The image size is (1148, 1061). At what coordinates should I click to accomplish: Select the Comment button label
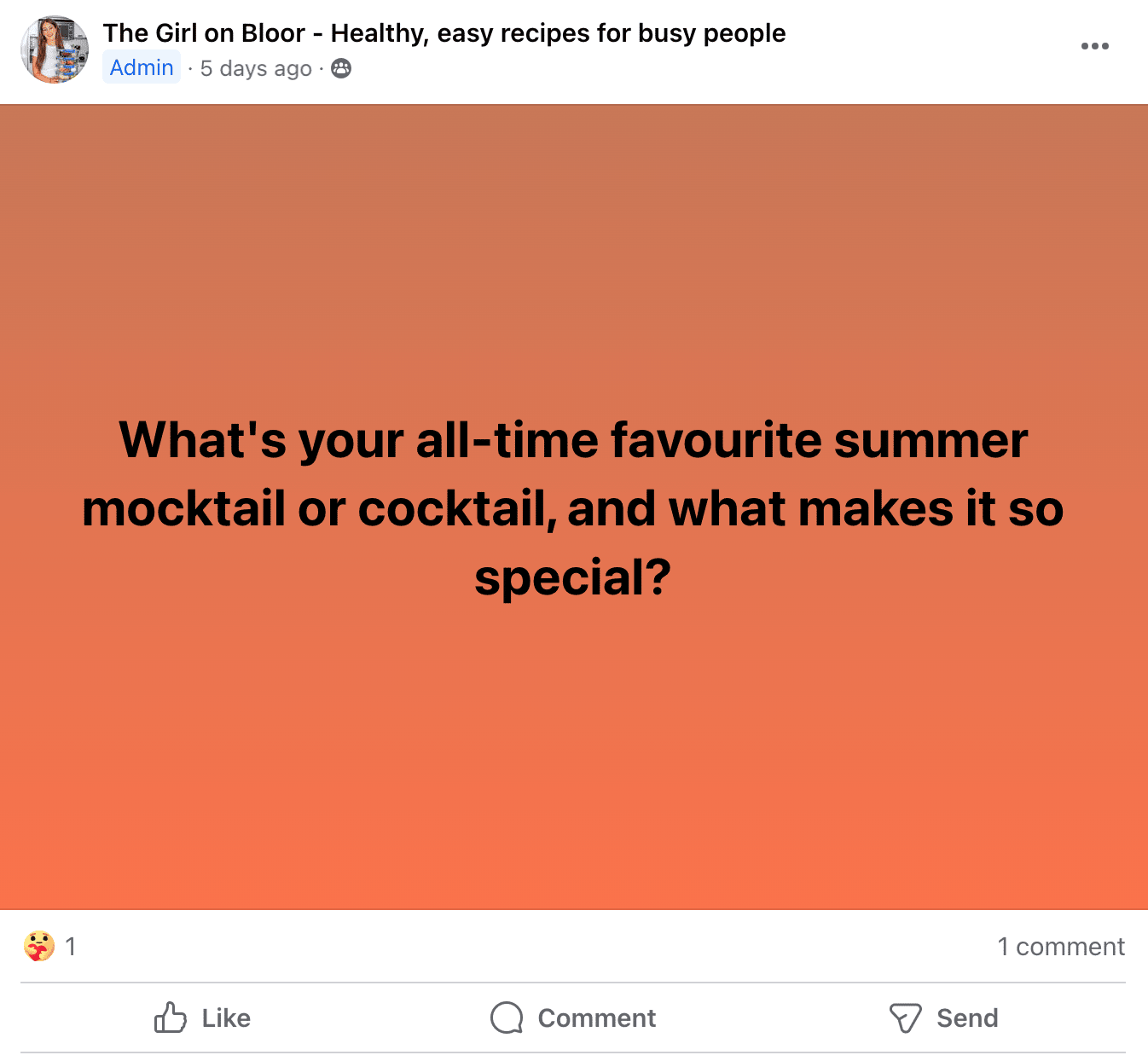(x=597, y=1018)
